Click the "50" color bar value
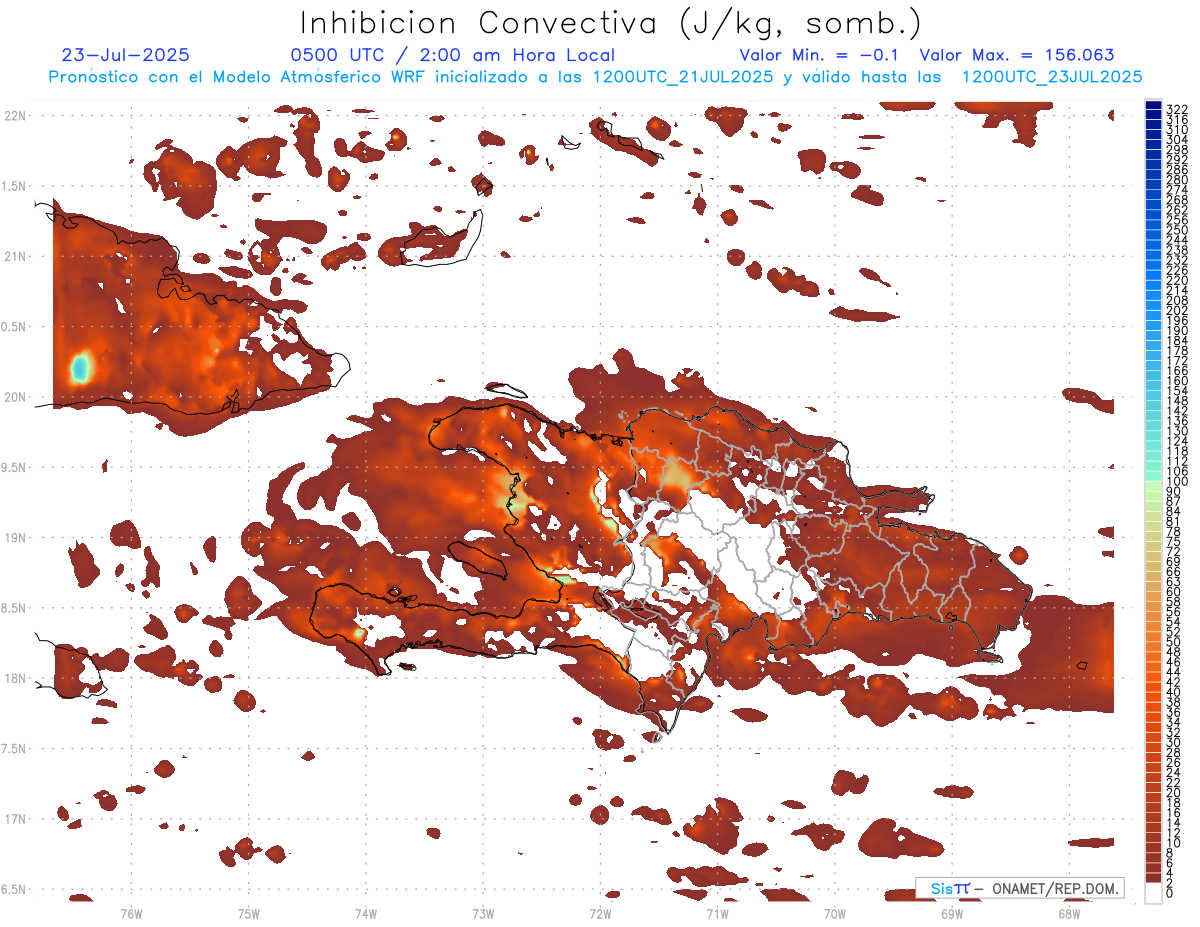Viewport: 1200px width, 927px height. pyautogui.click(x=1173, y=642)
